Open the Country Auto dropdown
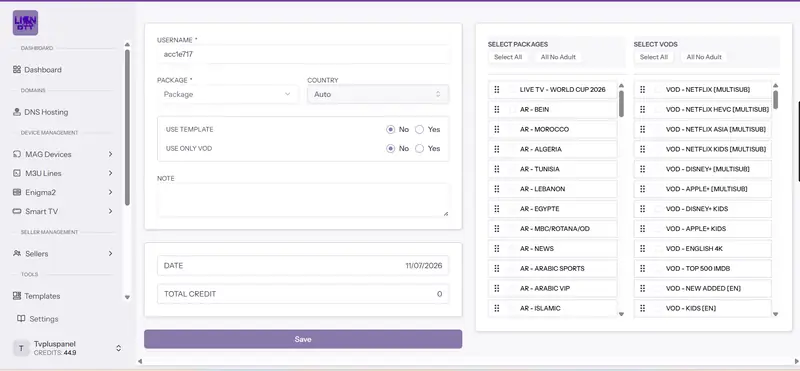 click(x=378, y=94)
